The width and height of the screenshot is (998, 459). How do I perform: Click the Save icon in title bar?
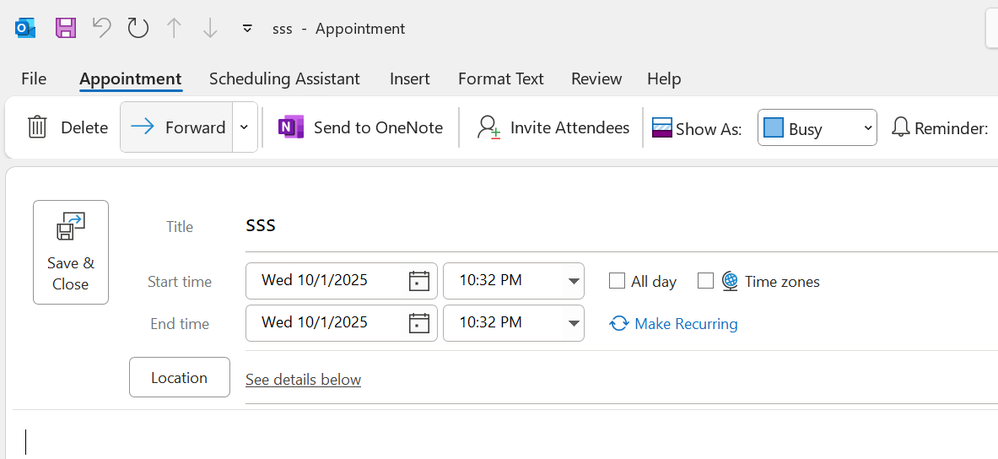tap(65, 28)
